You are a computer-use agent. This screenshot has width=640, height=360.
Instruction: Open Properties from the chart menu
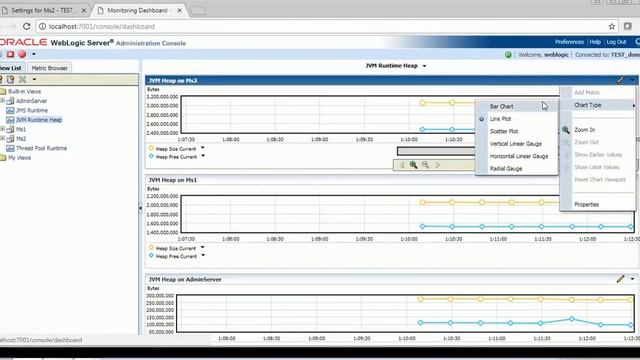click(598, 204)
